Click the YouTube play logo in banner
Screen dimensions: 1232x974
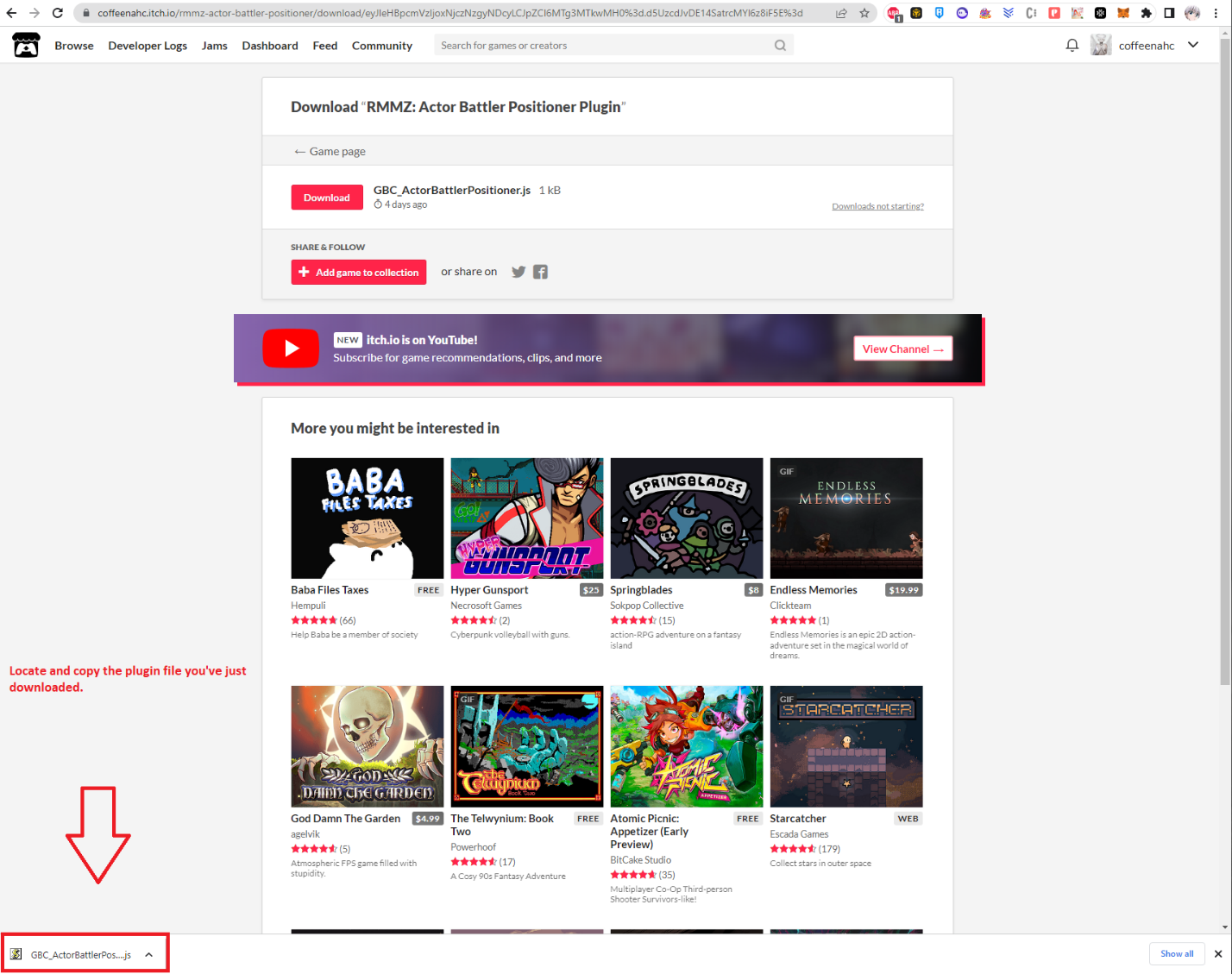coord(291,349)
